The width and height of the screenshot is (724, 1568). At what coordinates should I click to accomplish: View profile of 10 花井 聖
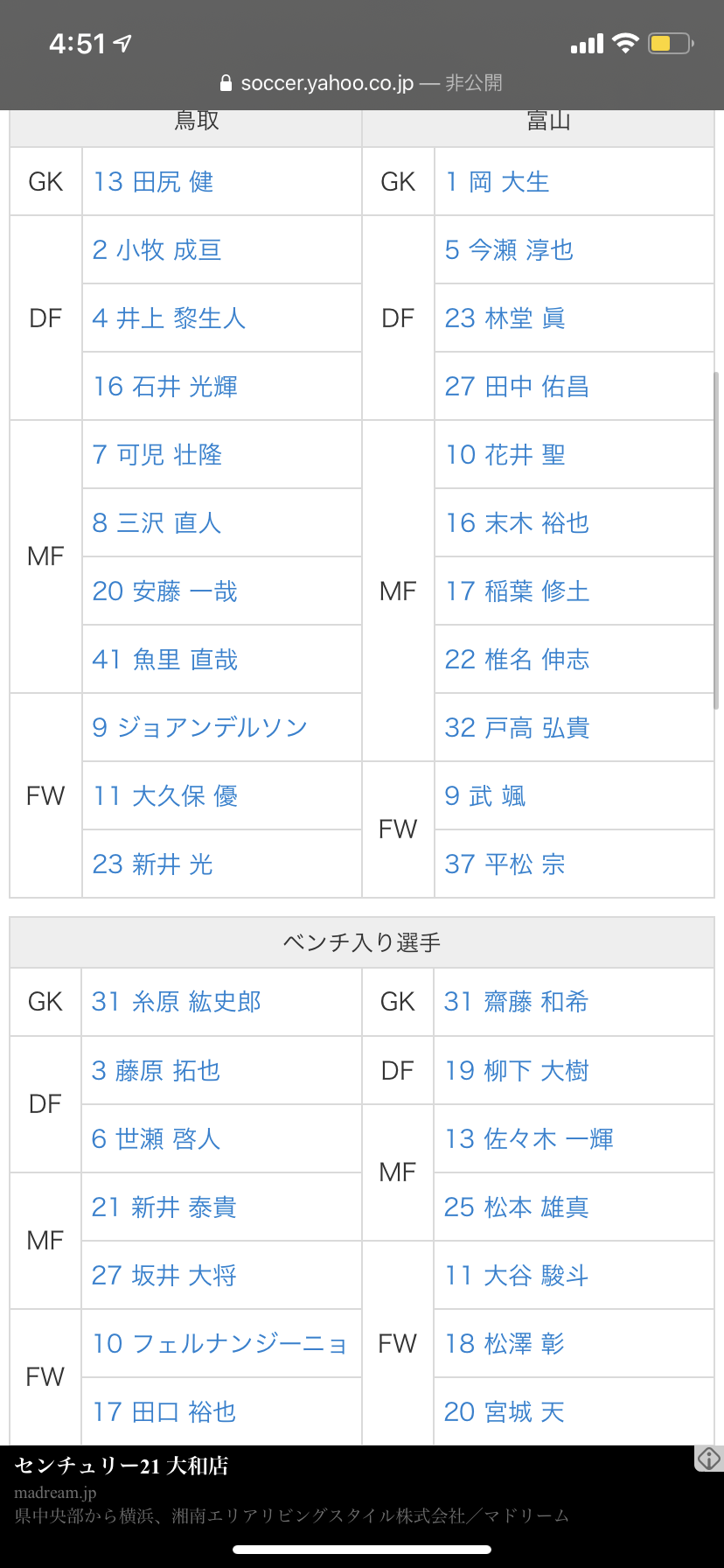tap(505, 455)
